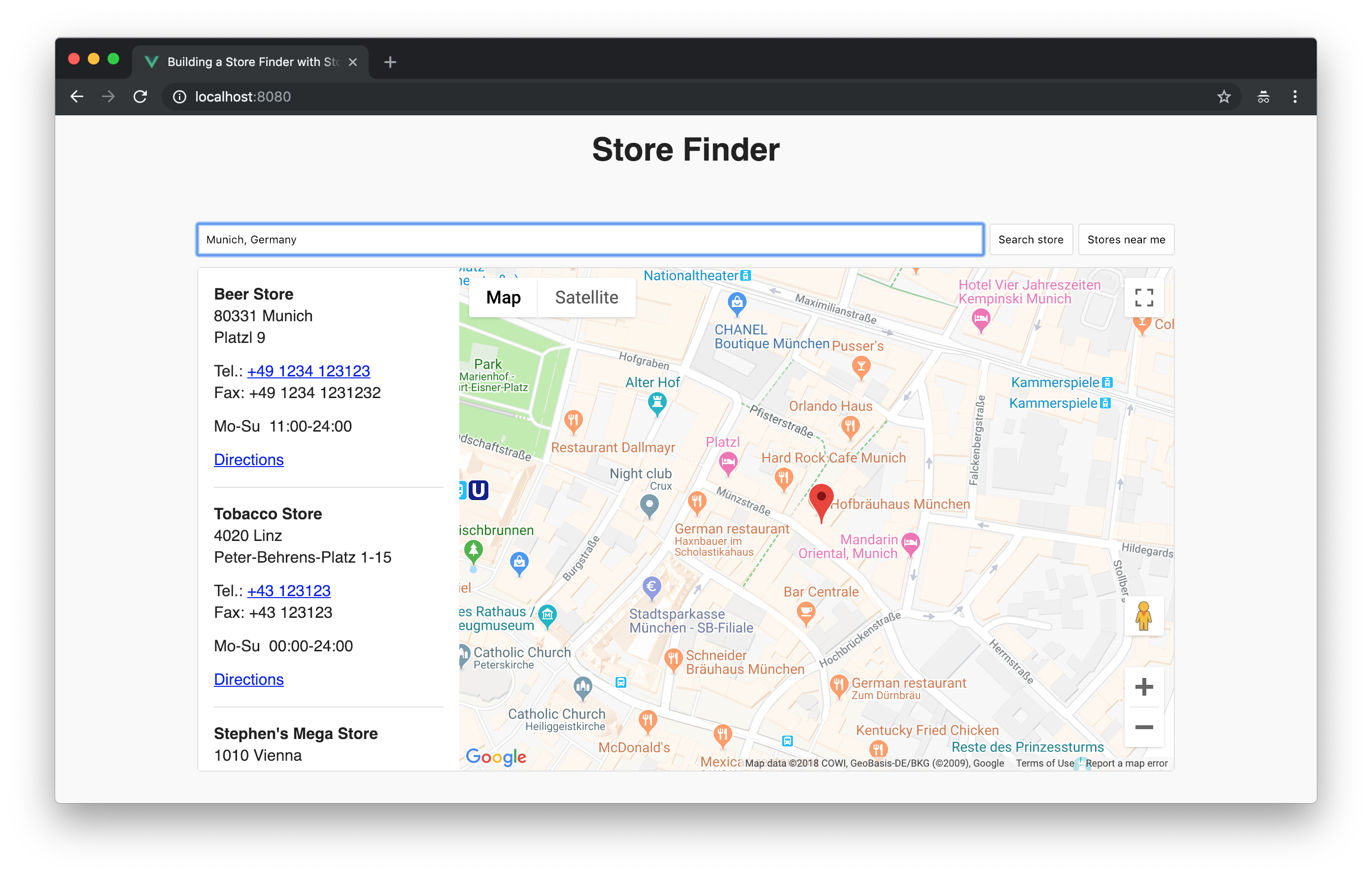Screen dimensions: 1372x876
Task: Click the Map tab label
Action: point(503,298)
